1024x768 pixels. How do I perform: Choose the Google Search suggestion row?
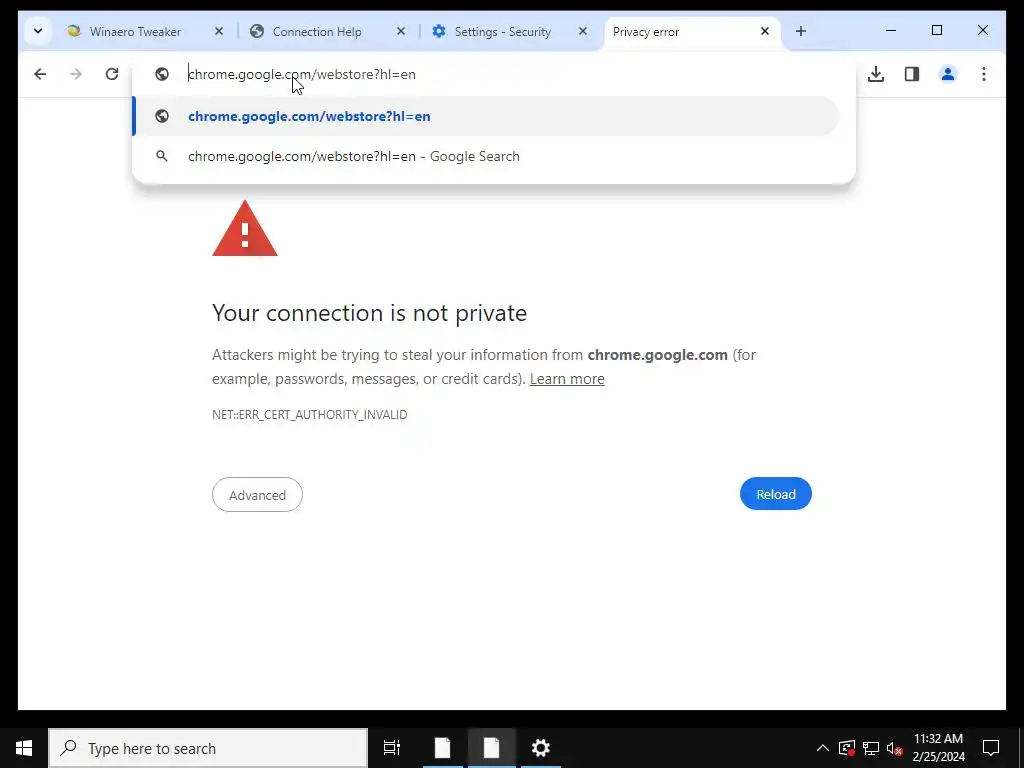tap(487, 157)
